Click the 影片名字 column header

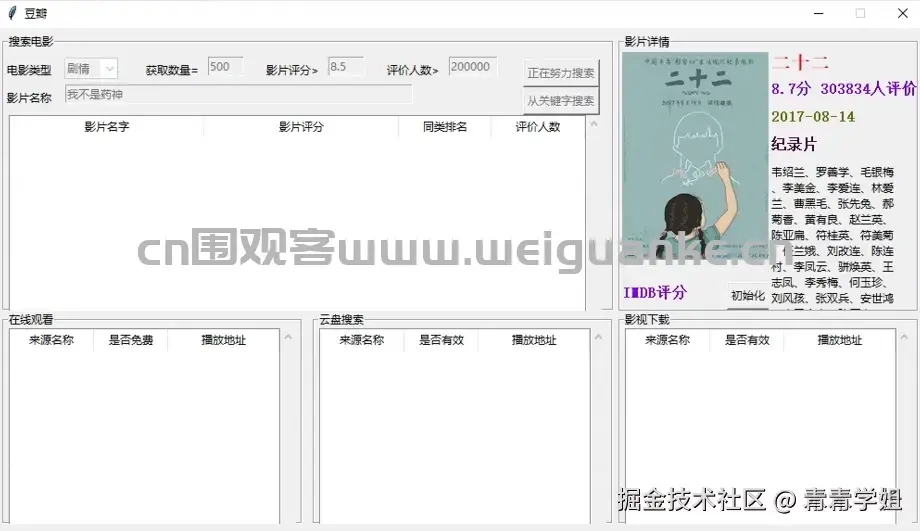106,127
